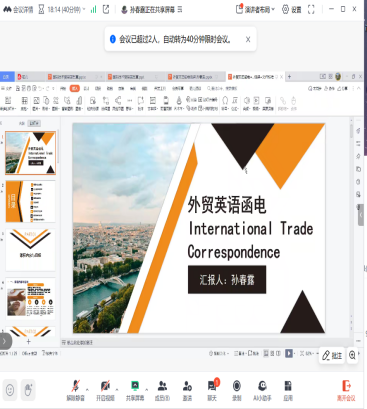Start screen sharing (共享屏幕)

pyautogui.click(x=135, y=390)
